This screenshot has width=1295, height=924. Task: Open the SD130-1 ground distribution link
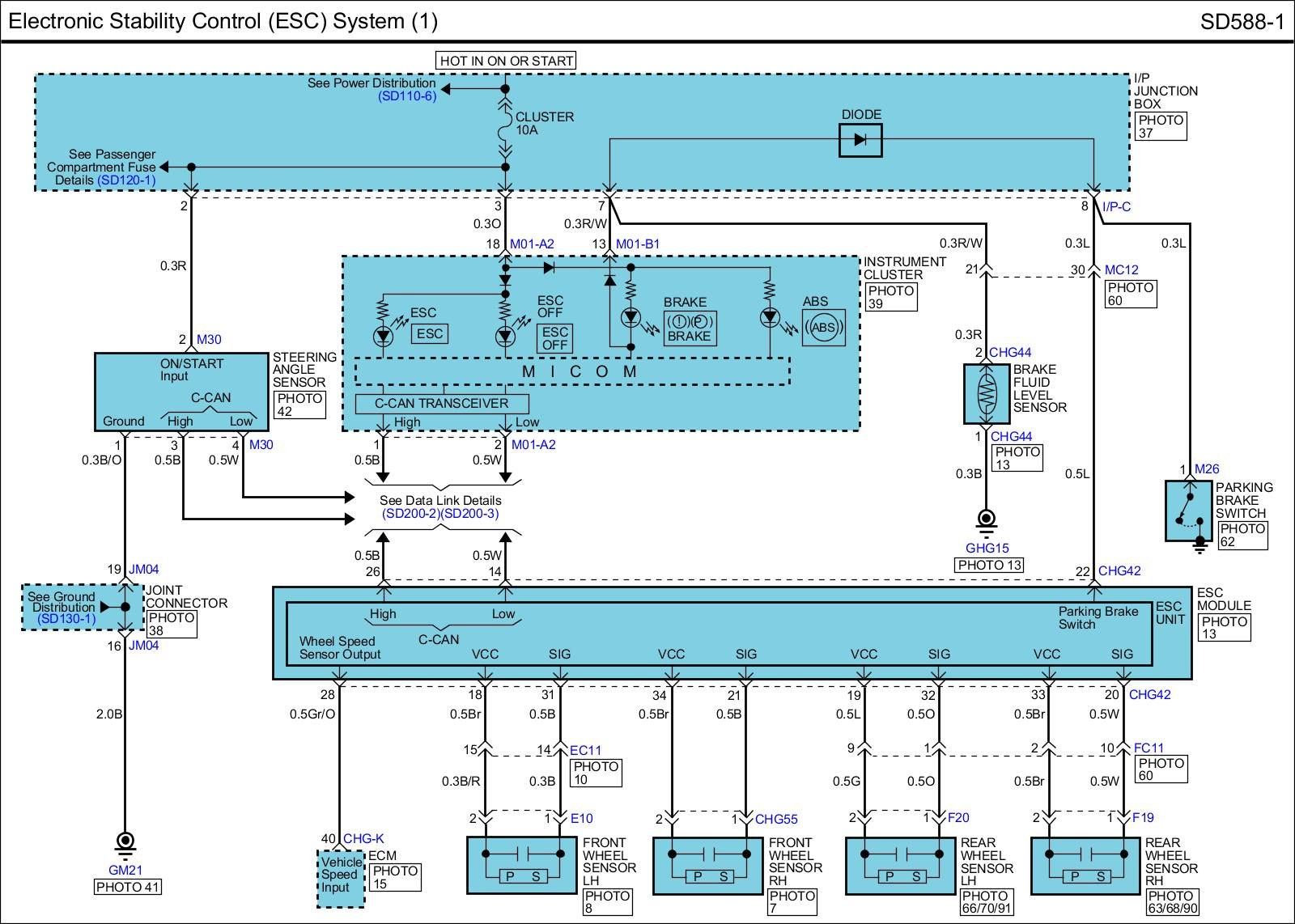pyautogui.click(x=66, y=619)
